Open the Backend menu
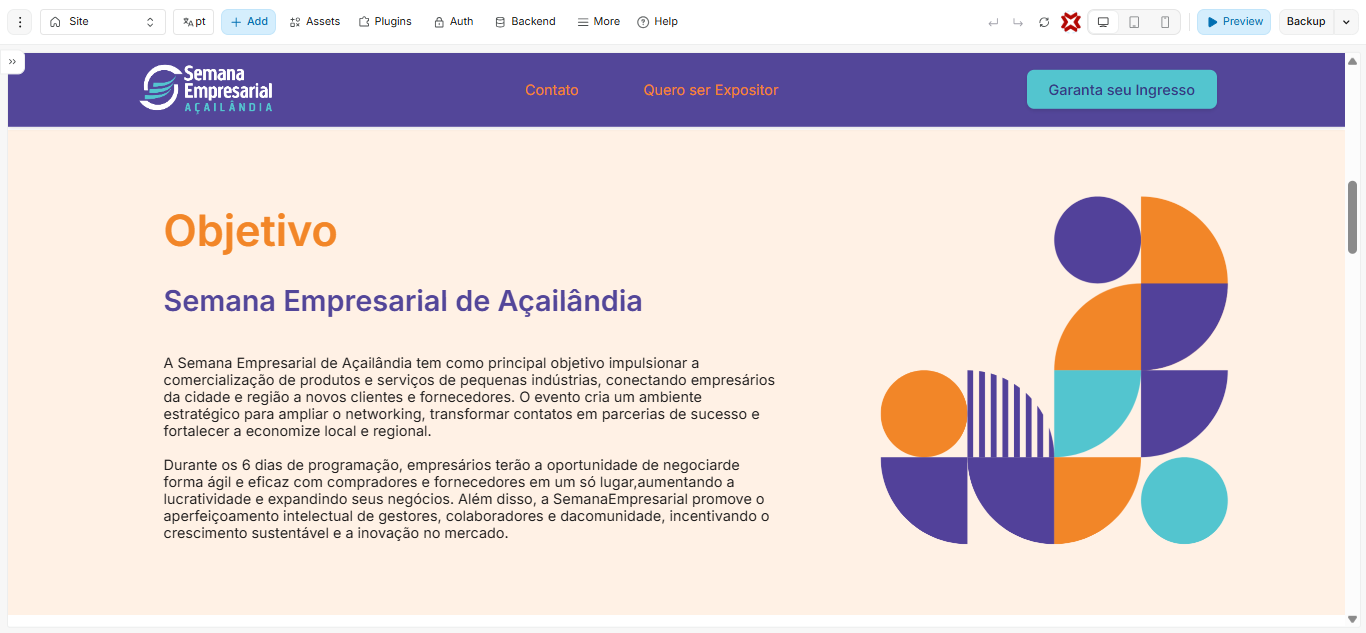The width and height of the screenshot is (1366, 633). (525, 22)
